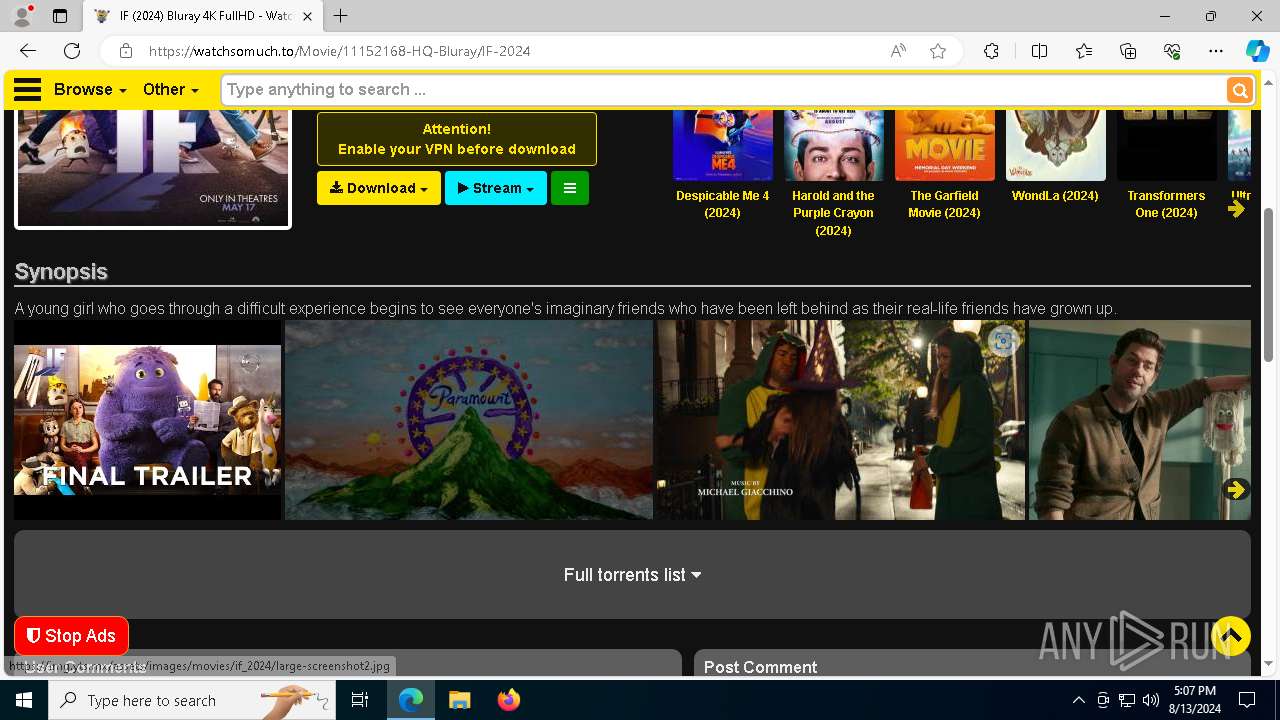Open Collections icon in Edge toolbar
This screenshot has height=720, width=1280.
tap(1128, 51)
